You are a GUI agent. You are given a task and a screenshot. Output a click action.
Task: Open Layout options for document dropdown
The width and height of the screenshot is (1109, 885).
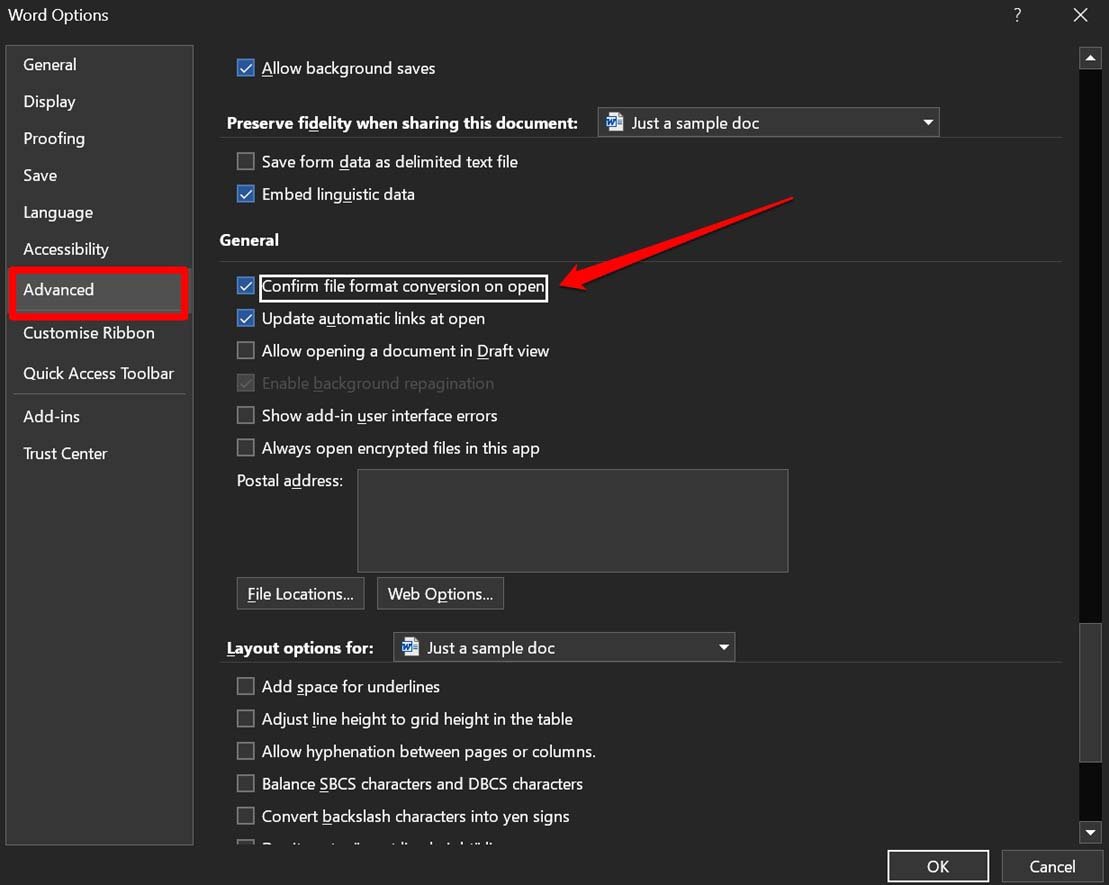click(564, 647)
